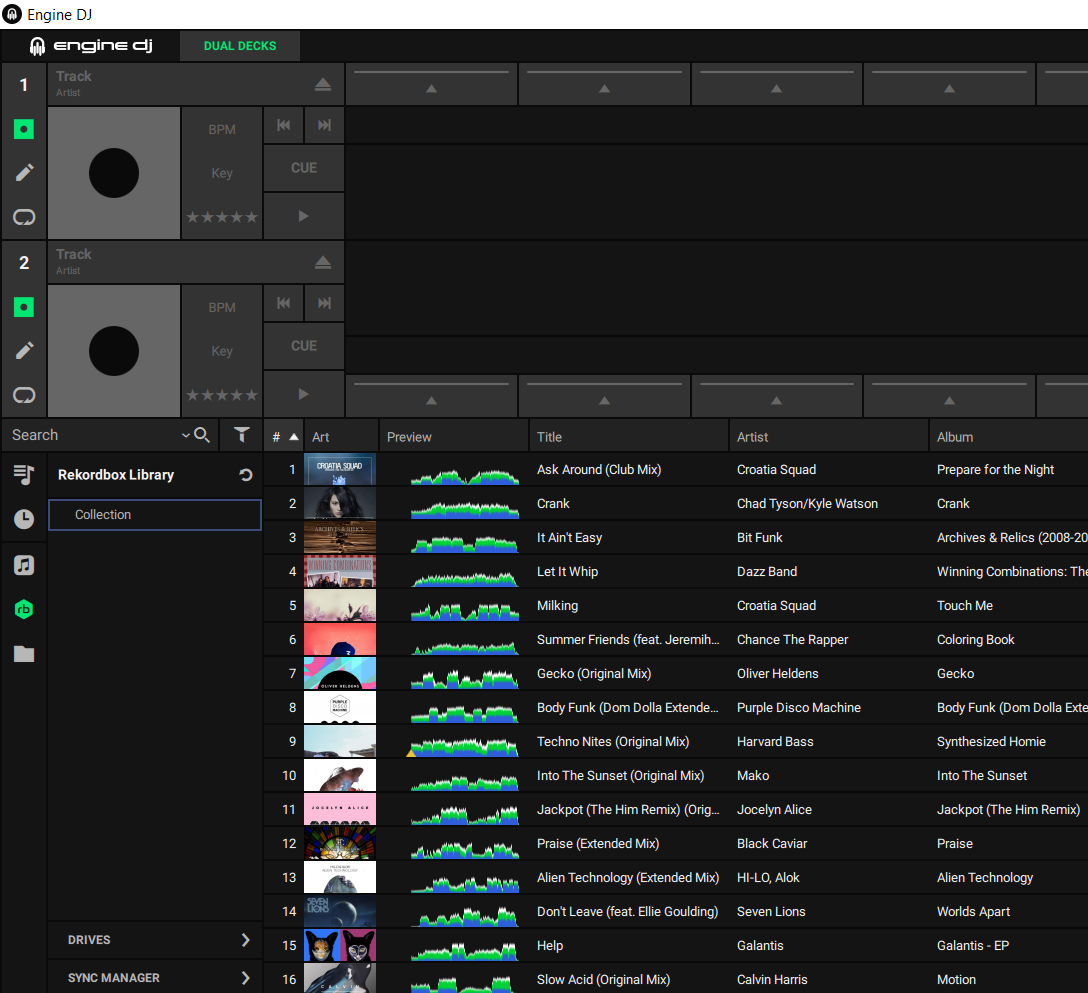Image resolution: width=1088 pixels, height=993 pixels.
Task: Open the search options dropdown arrow
Action: (186, 435)
